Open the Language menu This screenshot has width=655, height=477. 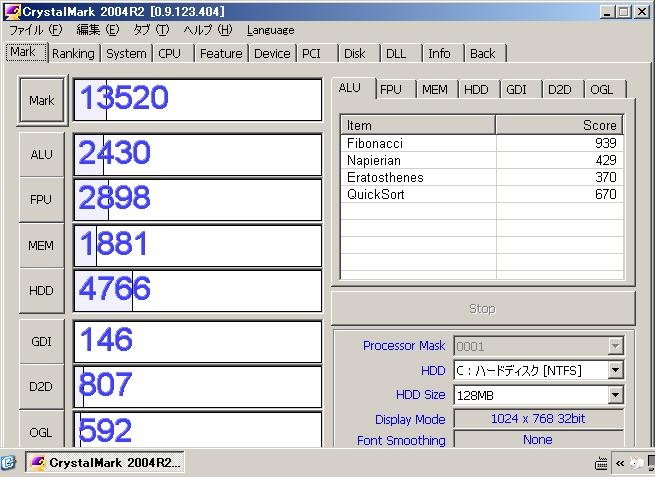(x=270, y=30)
